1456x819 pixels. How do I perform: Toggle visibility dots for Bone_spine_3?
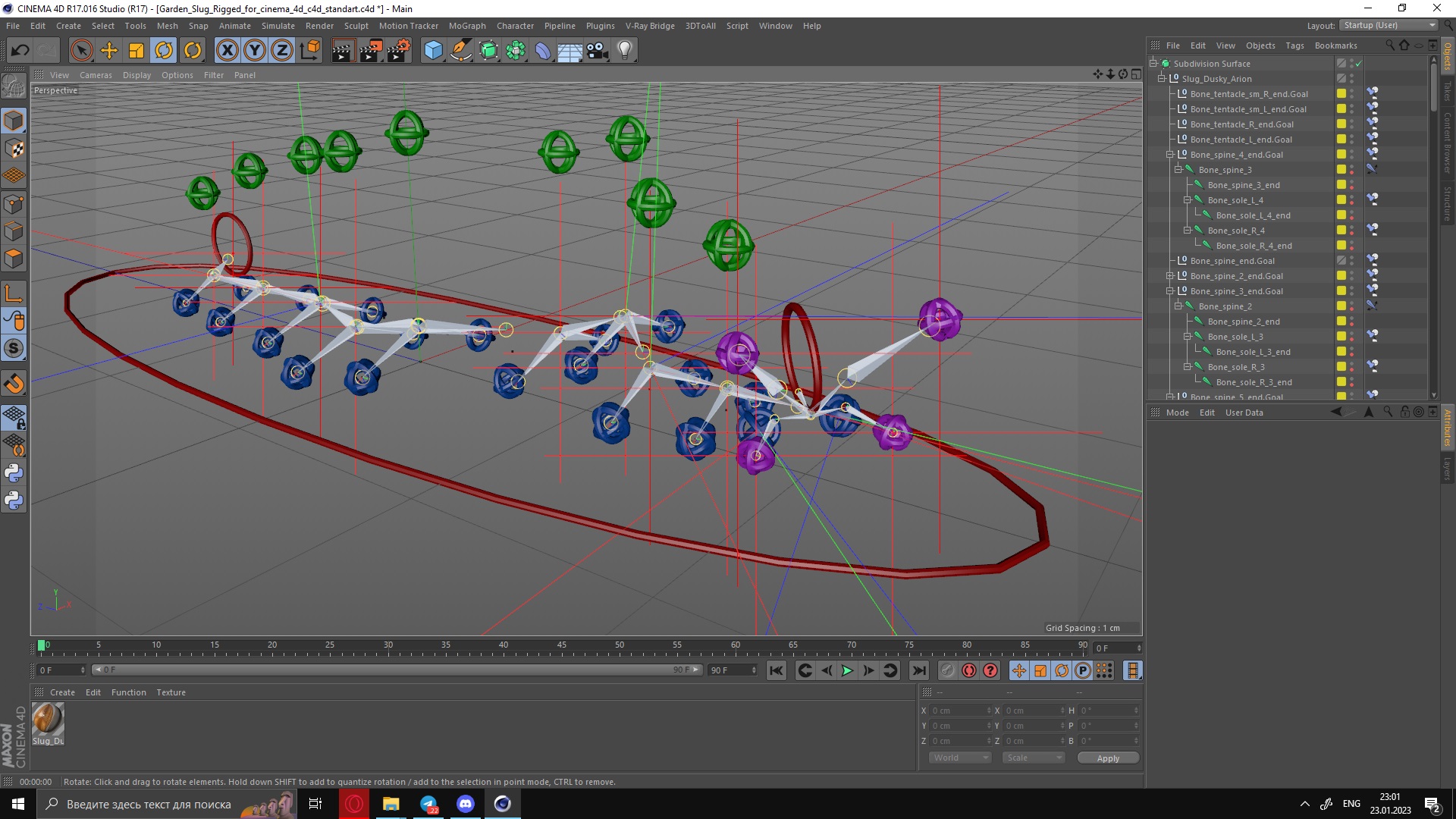[x=1351, y=170]
